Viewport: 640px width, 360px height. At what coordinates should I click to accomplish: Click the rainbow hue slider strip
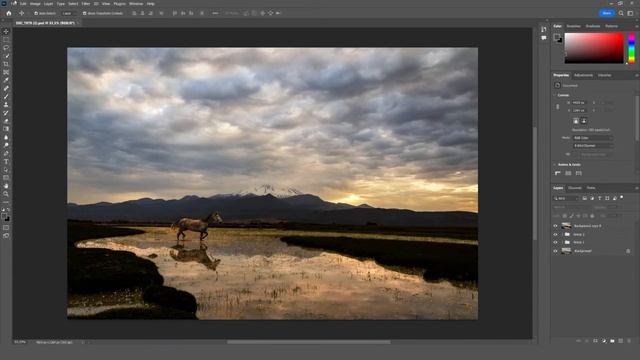click(x=631, y=48)
